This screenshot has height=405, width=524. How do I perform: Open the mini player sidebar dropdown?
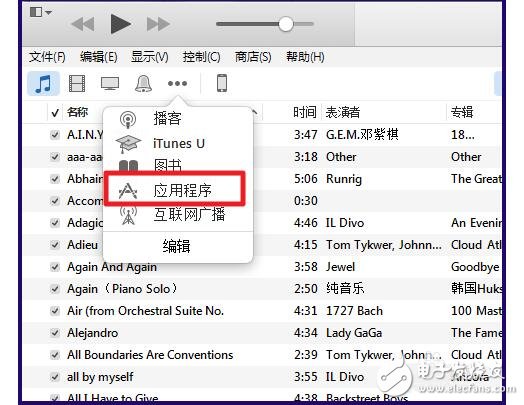41,12
